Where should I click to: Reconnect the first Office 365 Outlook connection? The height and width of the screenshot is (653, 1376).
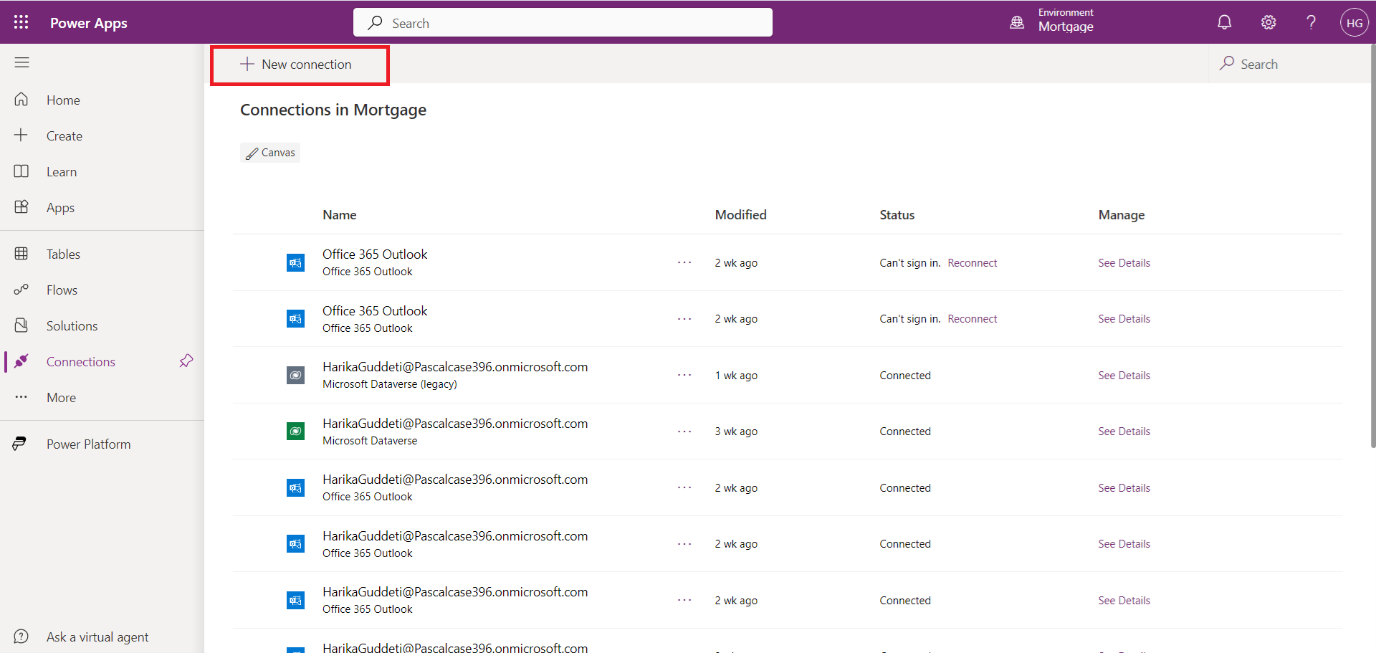(x=972, y=263)
